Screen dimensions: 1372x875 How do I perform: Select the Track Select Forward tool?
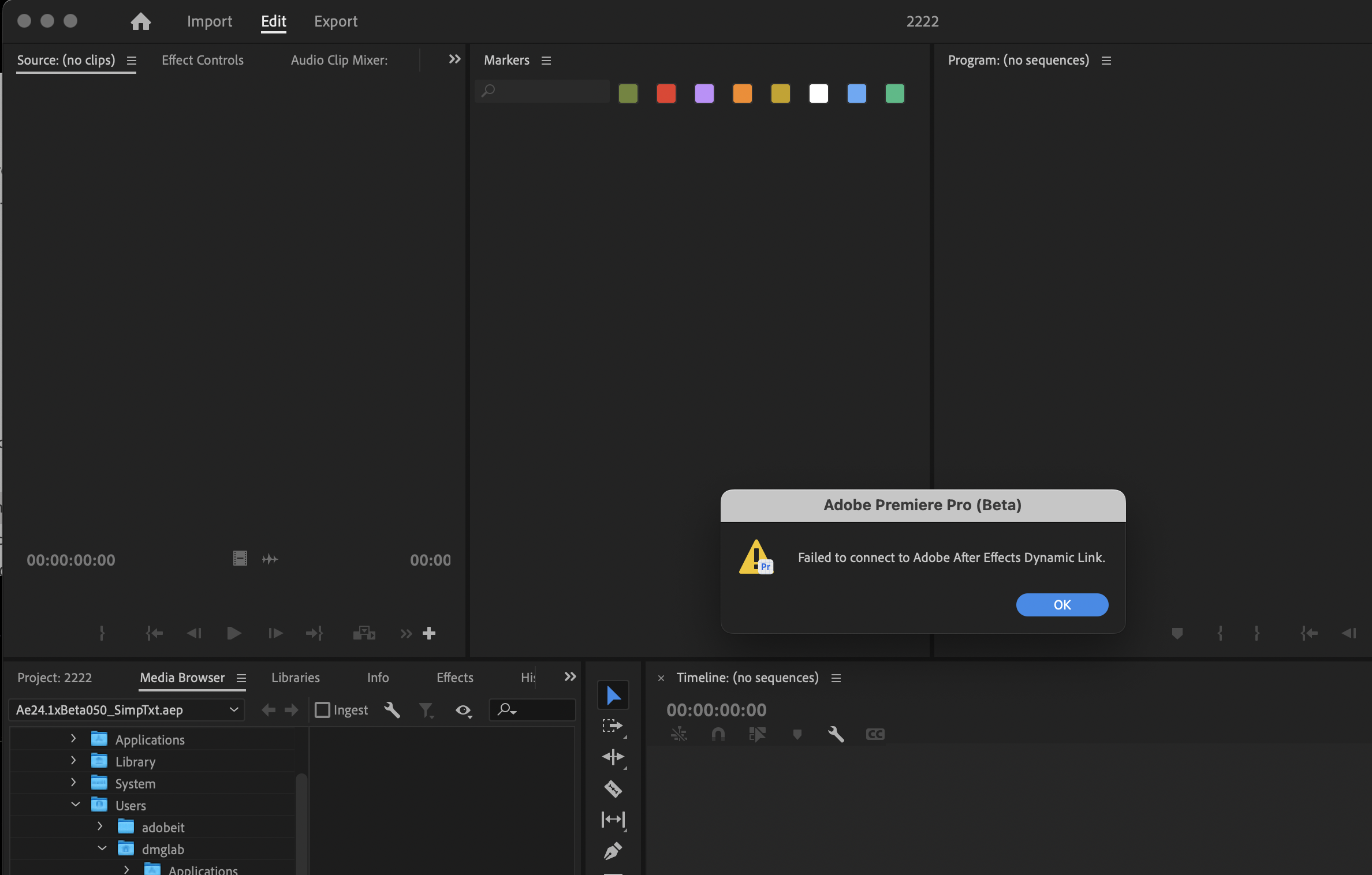point(613,727)
